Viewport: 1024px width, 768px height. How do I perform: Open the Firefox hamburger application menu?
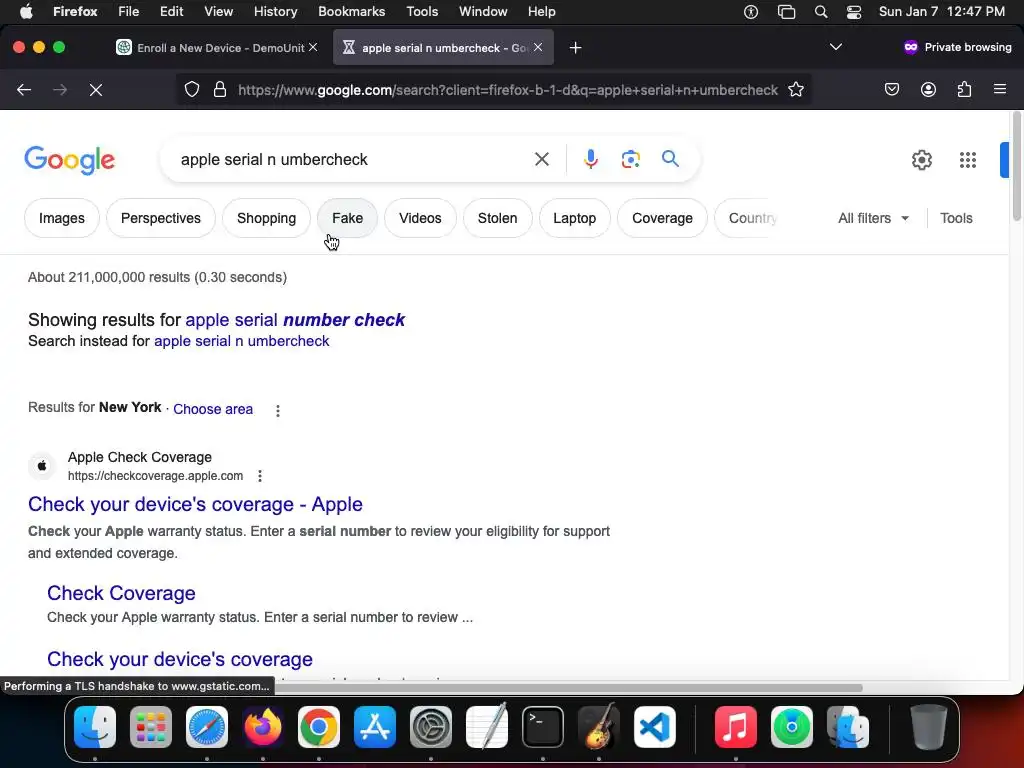point(999,89)
